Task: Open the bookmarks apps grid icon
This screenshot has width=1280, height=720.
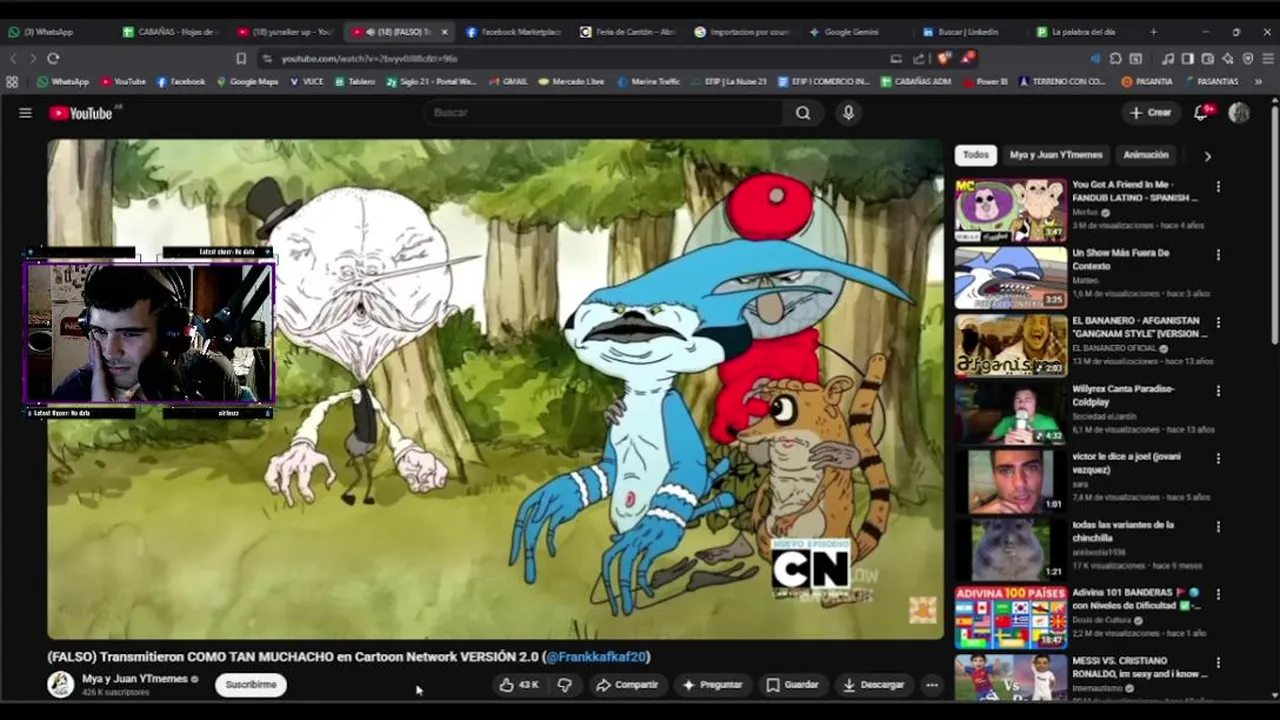Action: 12,82
